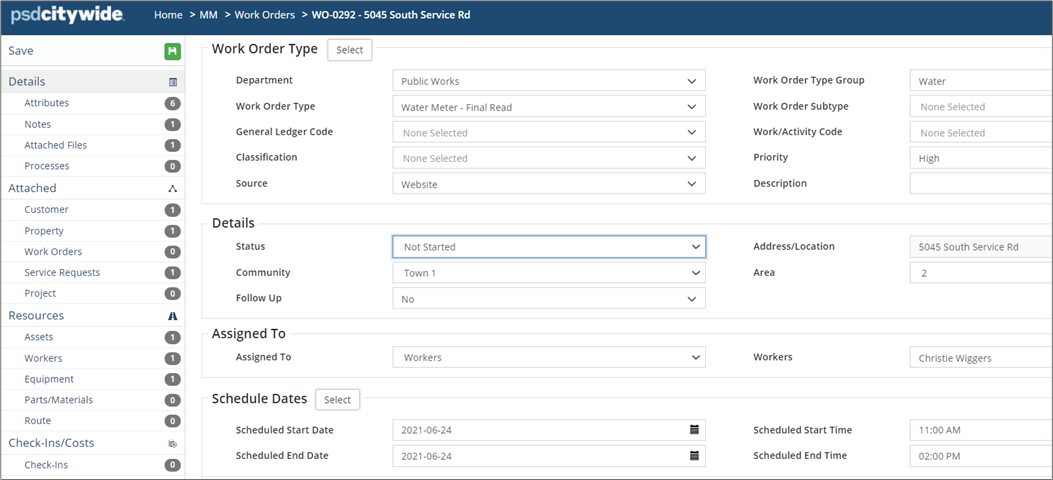1053x480 pixels.
Task: Click the psdcitywide logo
Action: (68, 16)
